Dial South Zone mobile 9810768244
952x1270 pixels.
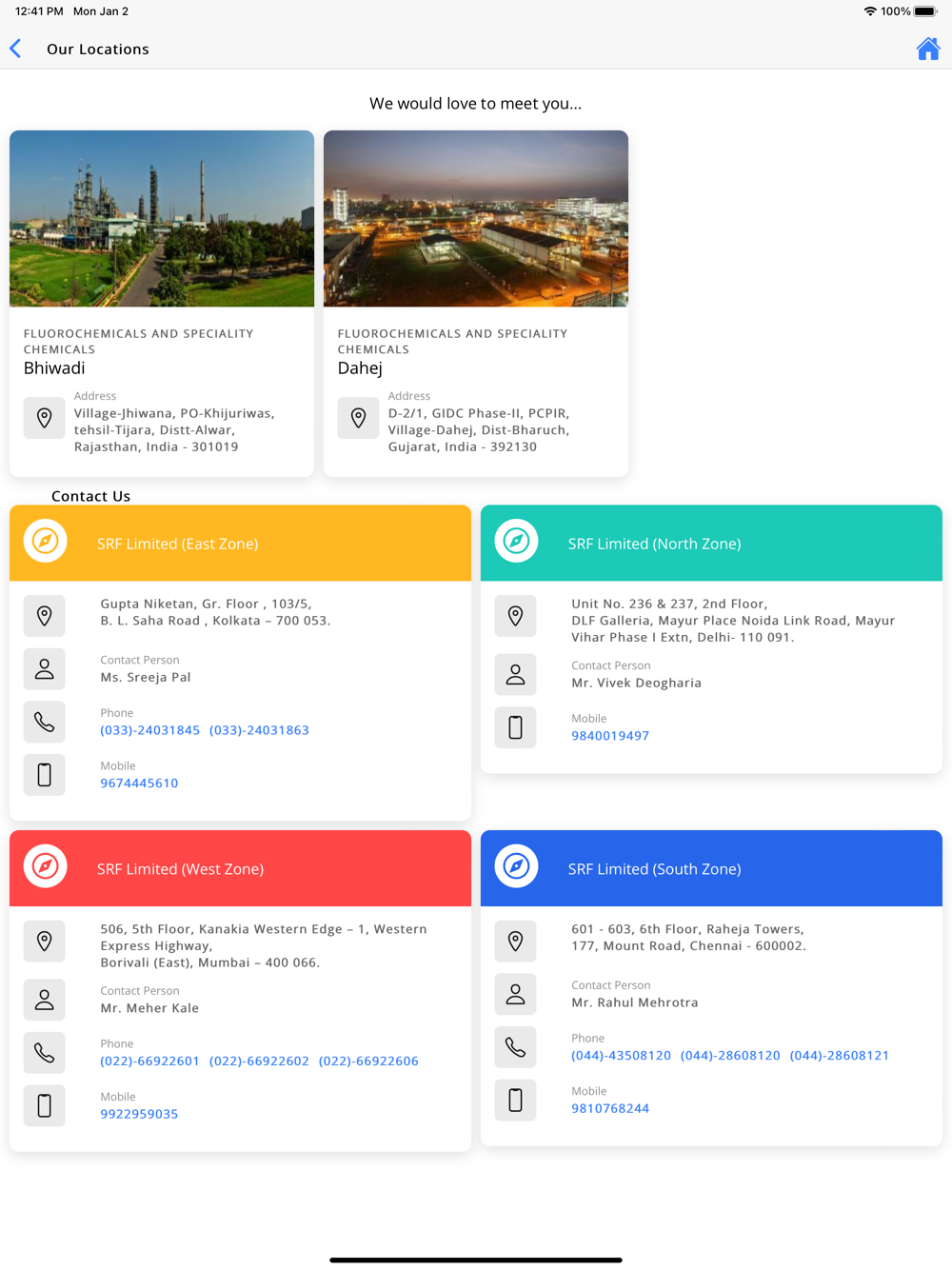(x=610, y=1109)
